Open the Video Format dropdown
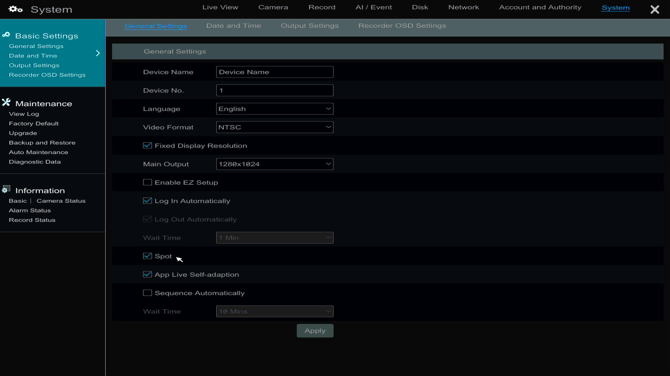 coord(275,127)
